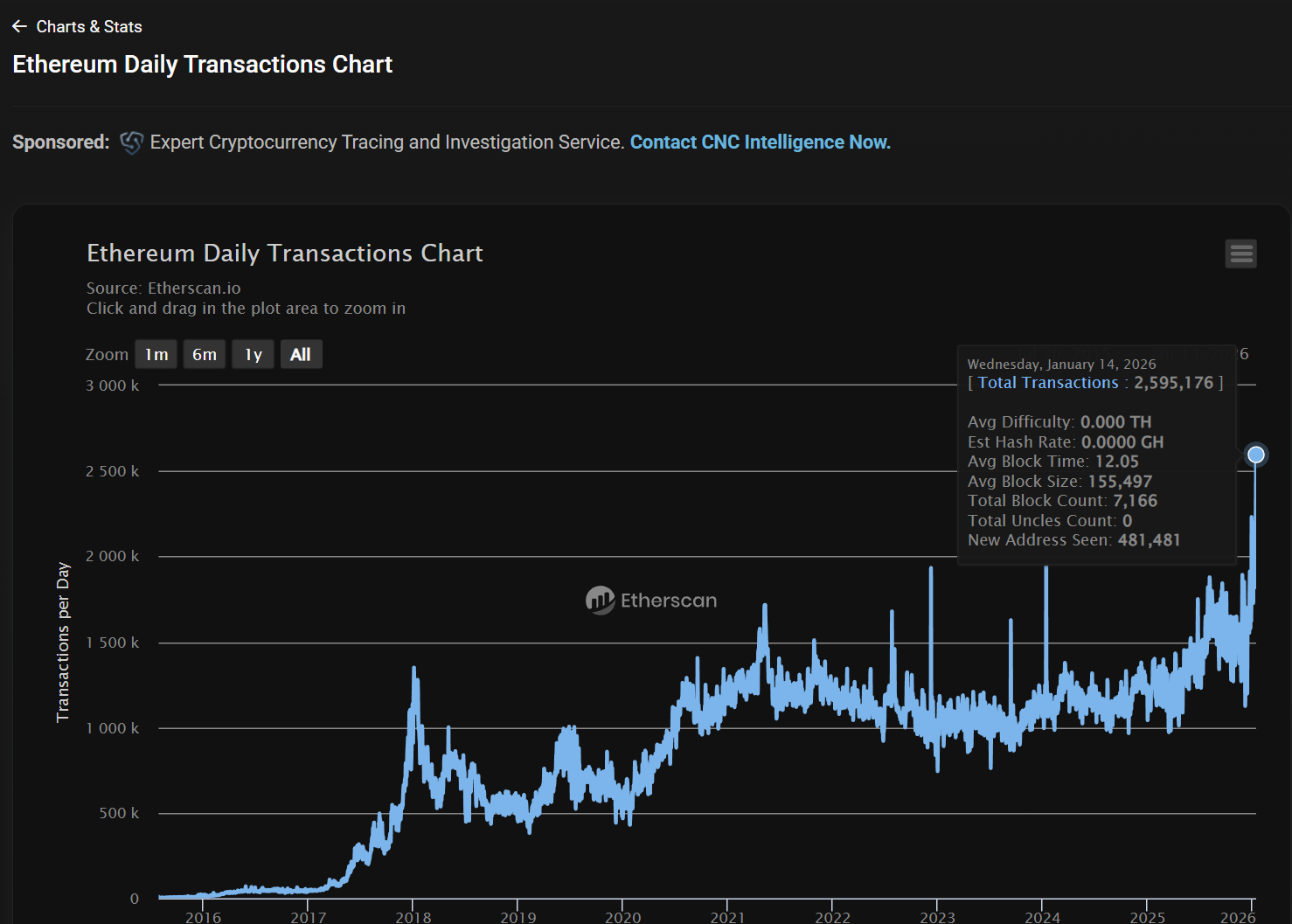Click the Etherscan watermark logo icon
1292x924 pixels.
(601, 601)
